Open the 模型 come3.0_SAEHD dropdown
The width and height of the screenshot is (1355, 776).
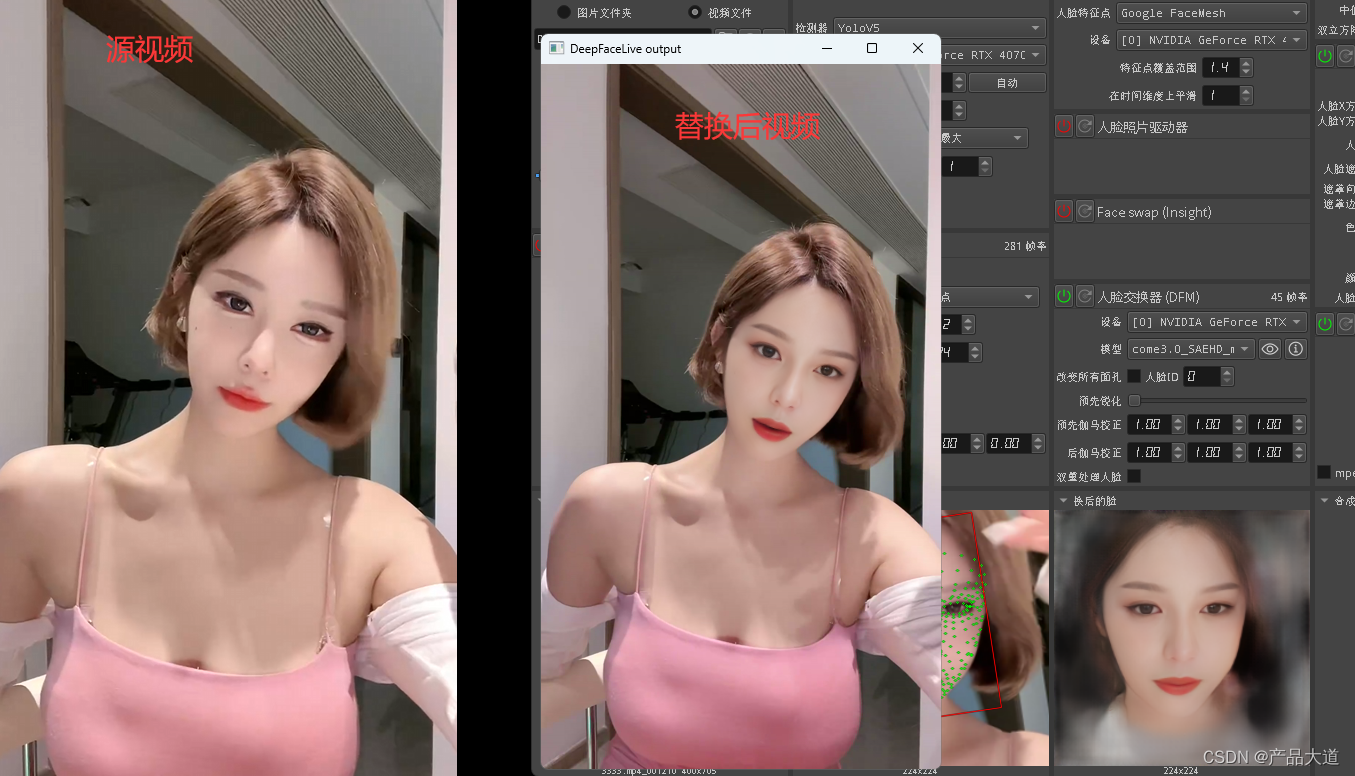[1191, 349]
